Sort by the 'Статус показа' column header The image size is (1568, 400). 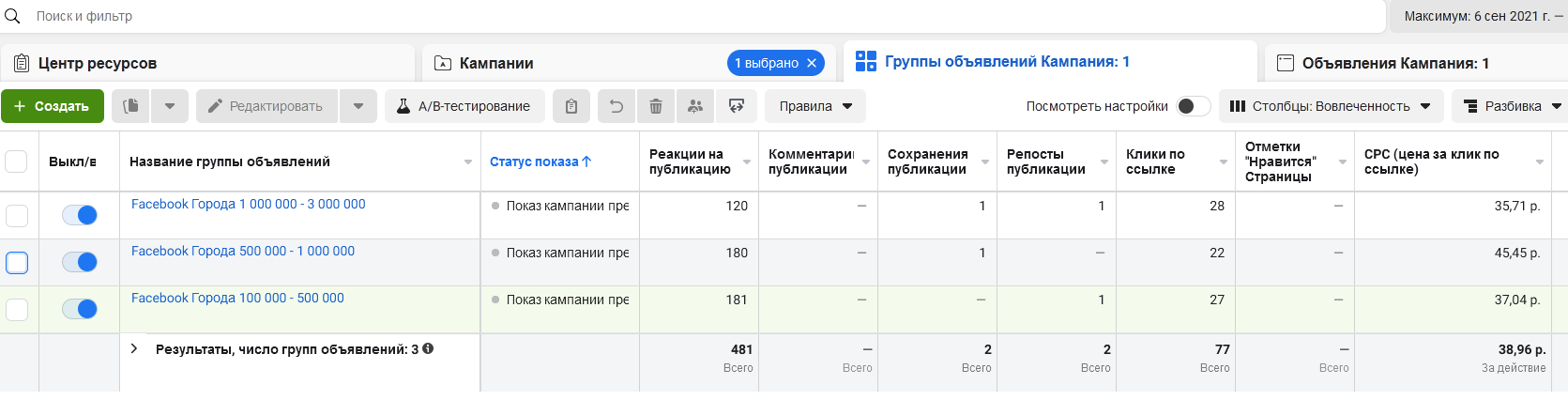pos(540,162)
